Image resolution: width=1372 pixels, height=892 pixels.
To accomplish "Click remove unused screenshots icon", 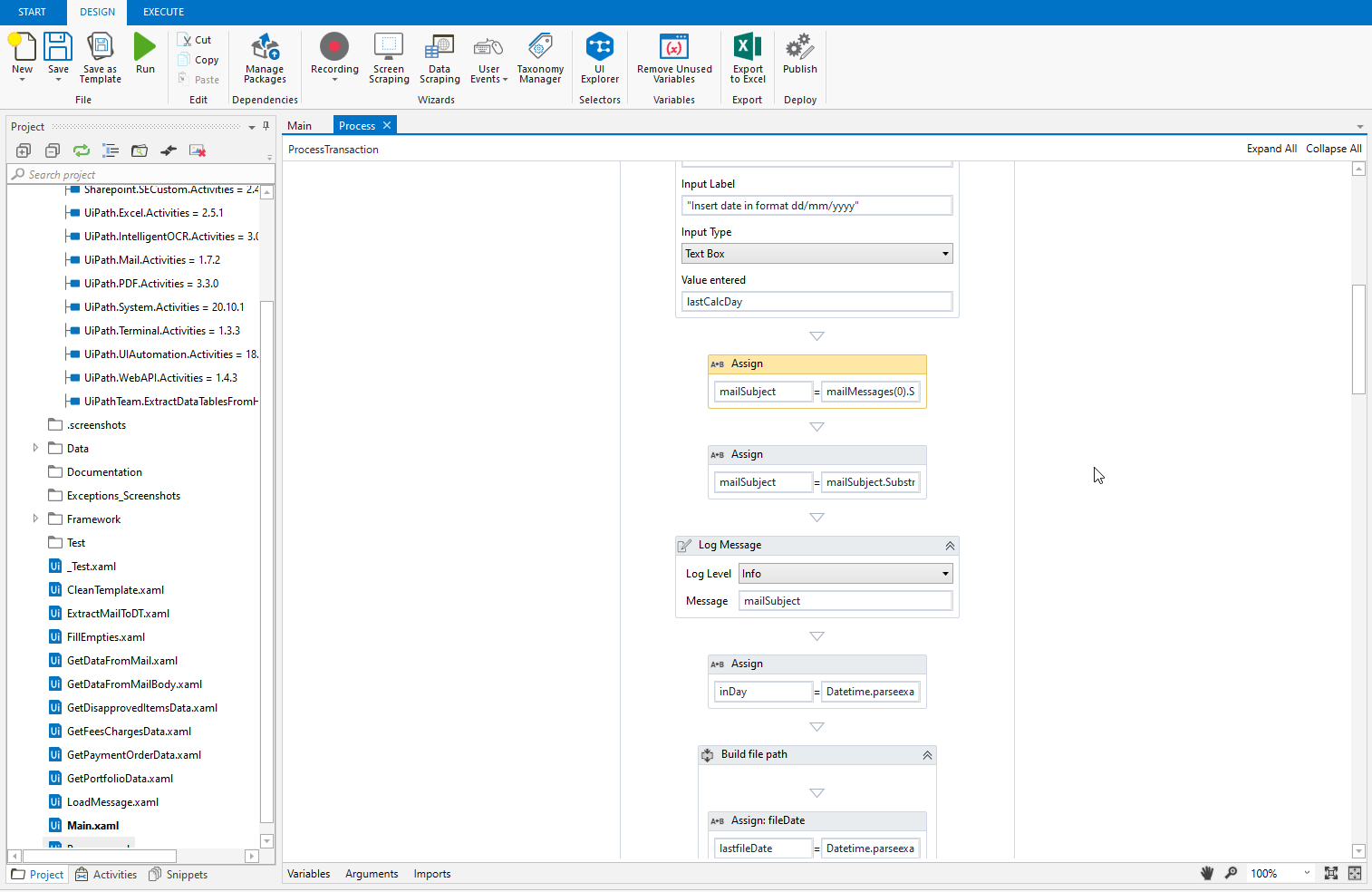I will [x=198, y=150].
